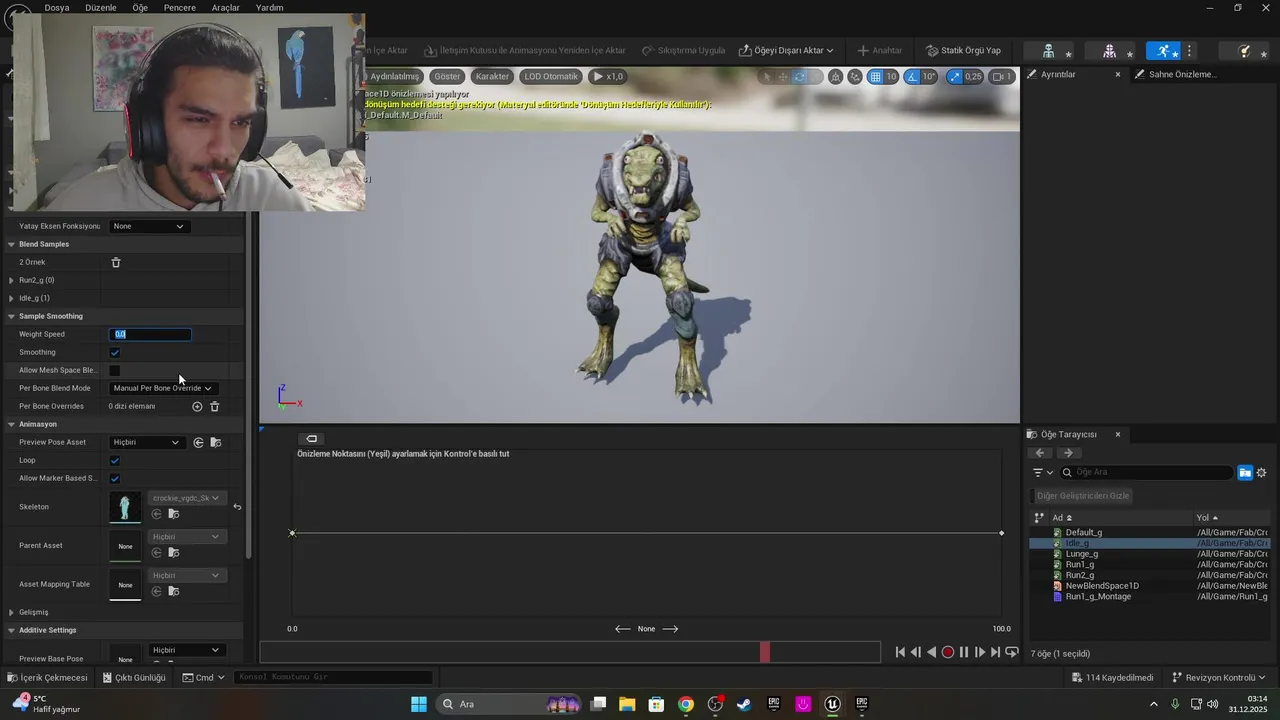Open the Revizyon Kontrolü dropdown
This screenshot has height=720, width=1280.
tap(1219, 677)
